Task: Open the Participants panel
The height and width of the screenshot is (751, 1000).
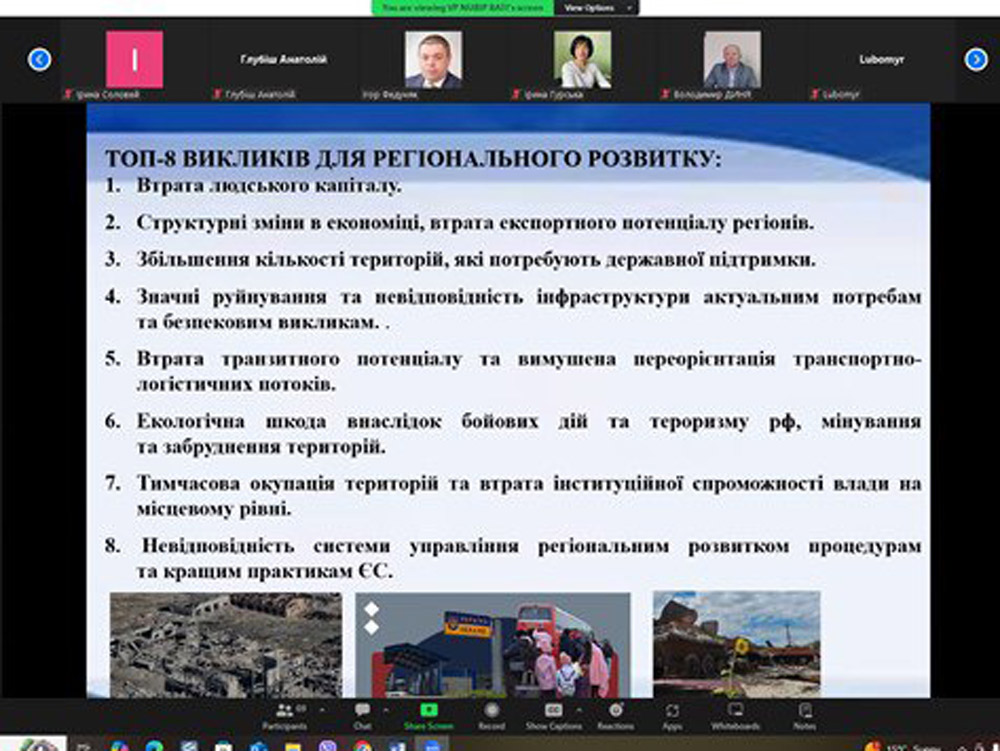Action: [x=284, y=714]
